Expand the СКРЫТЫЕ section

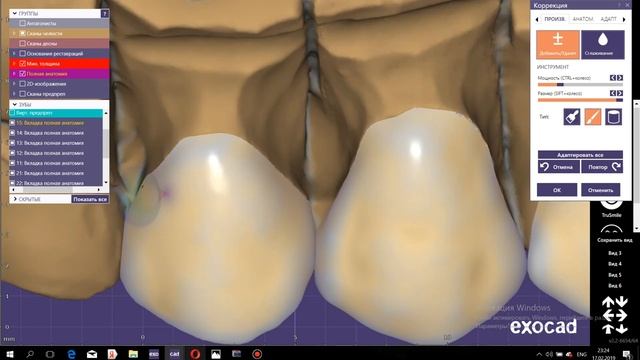(15, 199)
